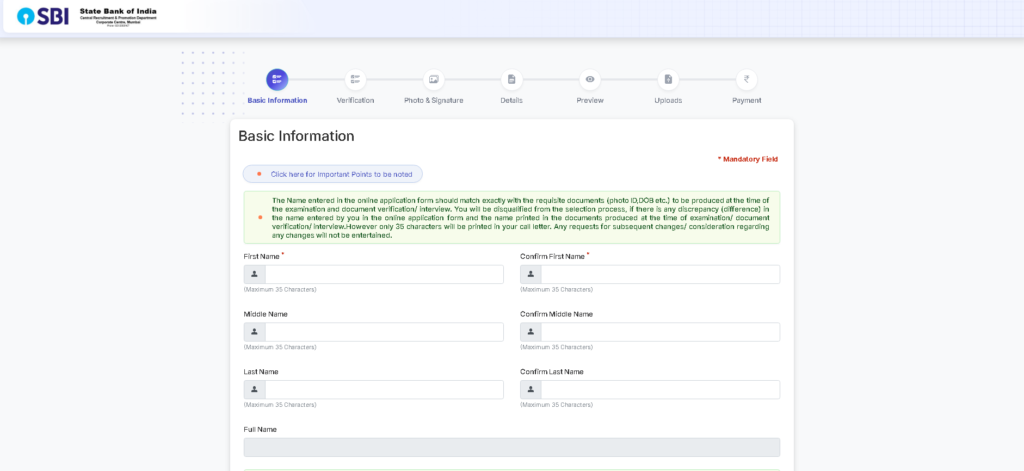
Task: Open the Uploads step file icon
Action: click(x=668, y=80)
